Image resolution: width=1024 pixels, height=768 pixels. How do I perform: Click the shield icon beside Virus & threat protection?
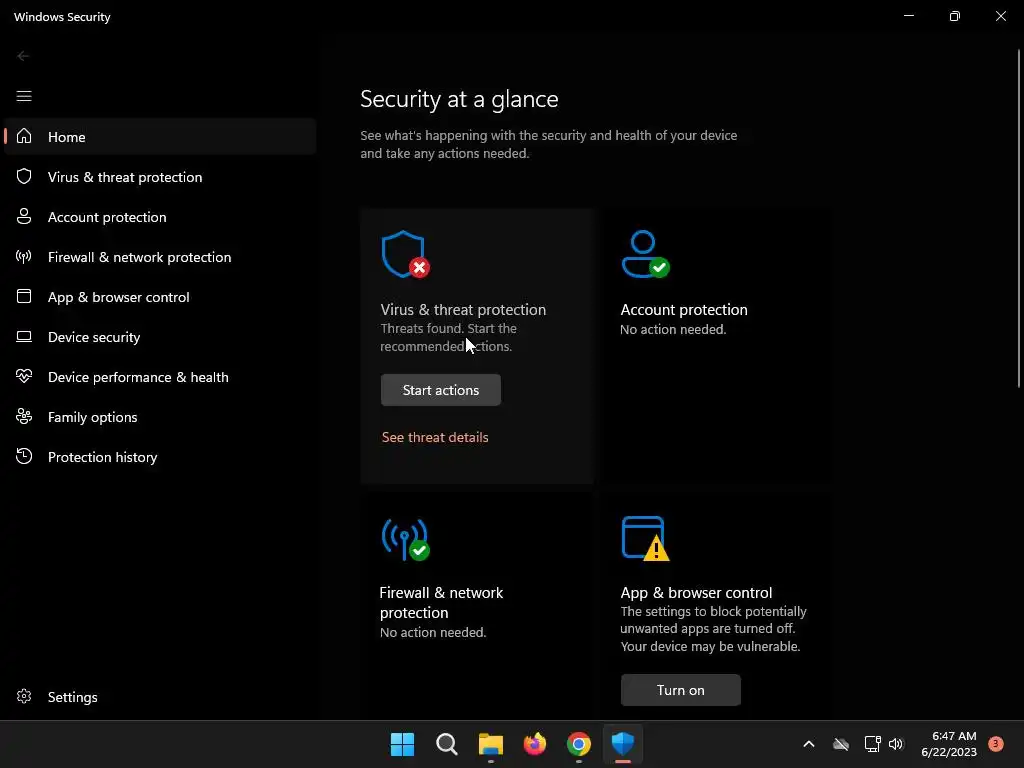pyautogui.click(x=24, y=176)
